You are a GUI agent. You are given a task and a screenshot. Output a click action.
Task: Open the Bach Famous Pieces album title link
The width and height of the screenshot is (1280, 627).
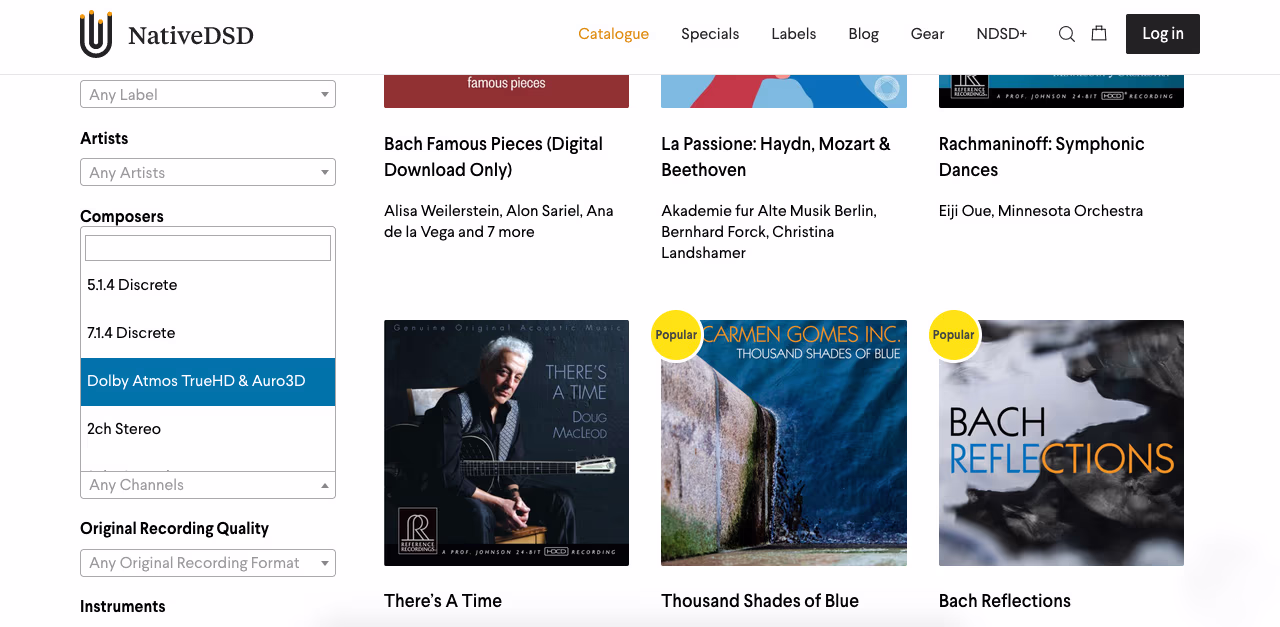pos(493,157)
